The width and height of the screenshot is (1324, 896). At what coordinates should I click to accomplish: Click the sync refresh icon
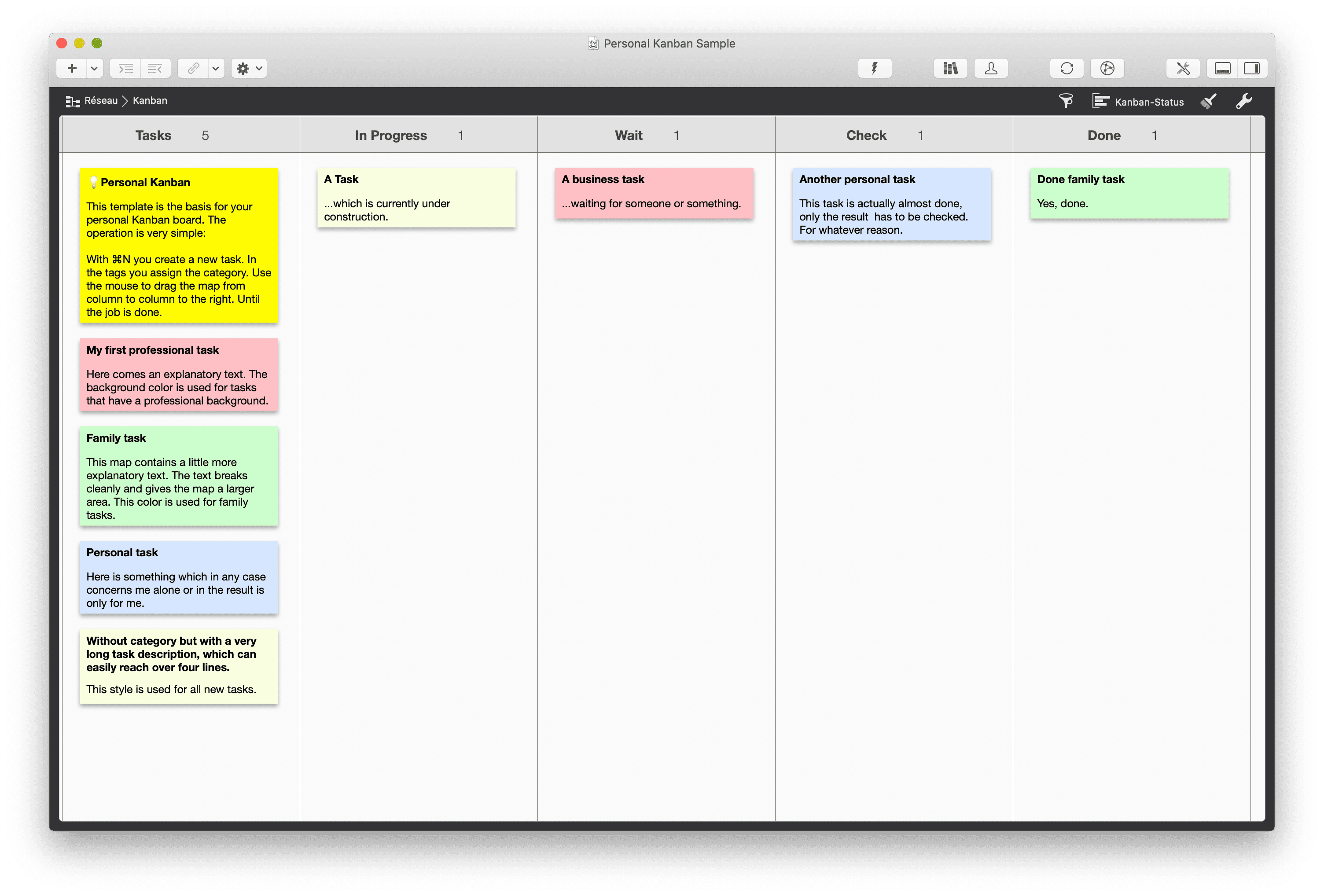[x=1066, y=68]
